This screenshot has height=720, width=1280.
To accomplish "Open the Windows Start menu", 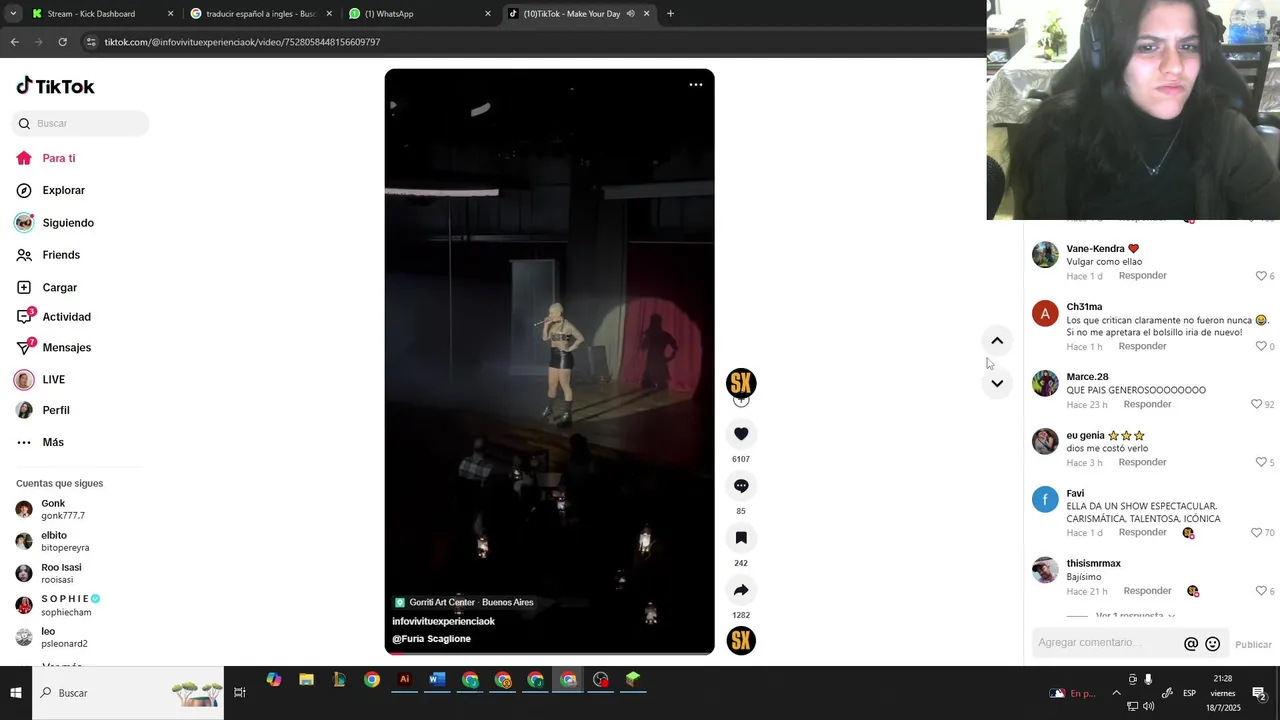I will coord(16,693).
